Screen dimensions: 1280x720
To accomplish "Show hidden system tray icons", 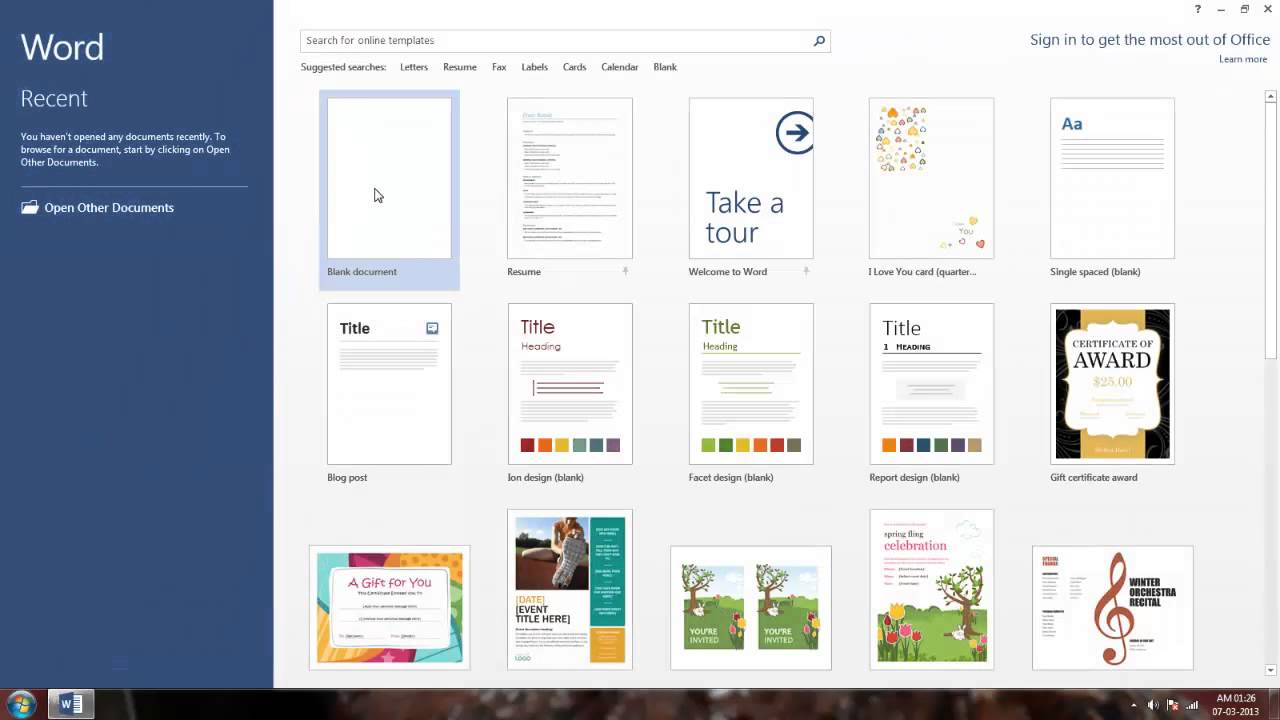I will pos(1134,705).
